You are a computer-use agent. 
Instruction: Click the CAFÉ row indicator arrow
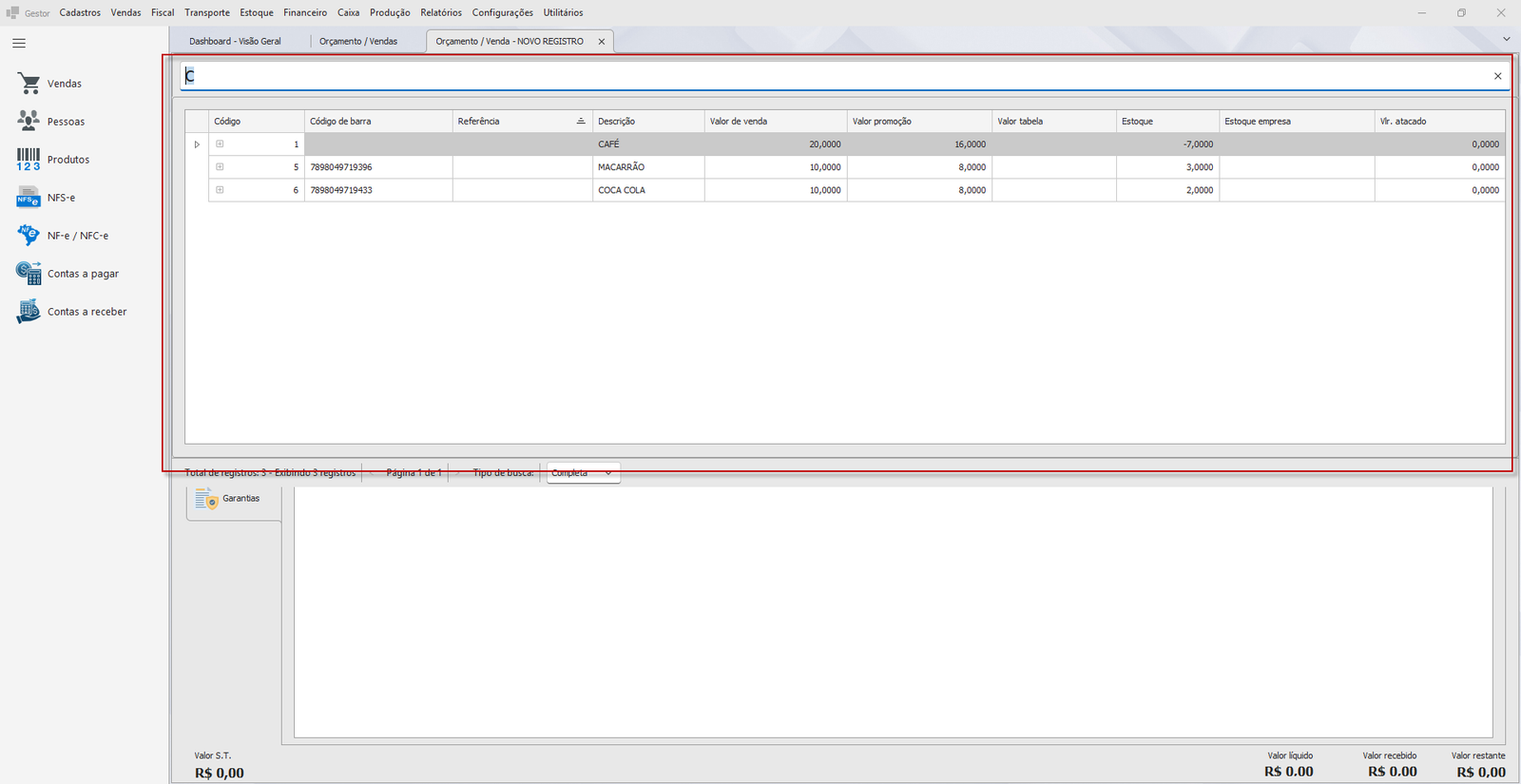(197, 144)
